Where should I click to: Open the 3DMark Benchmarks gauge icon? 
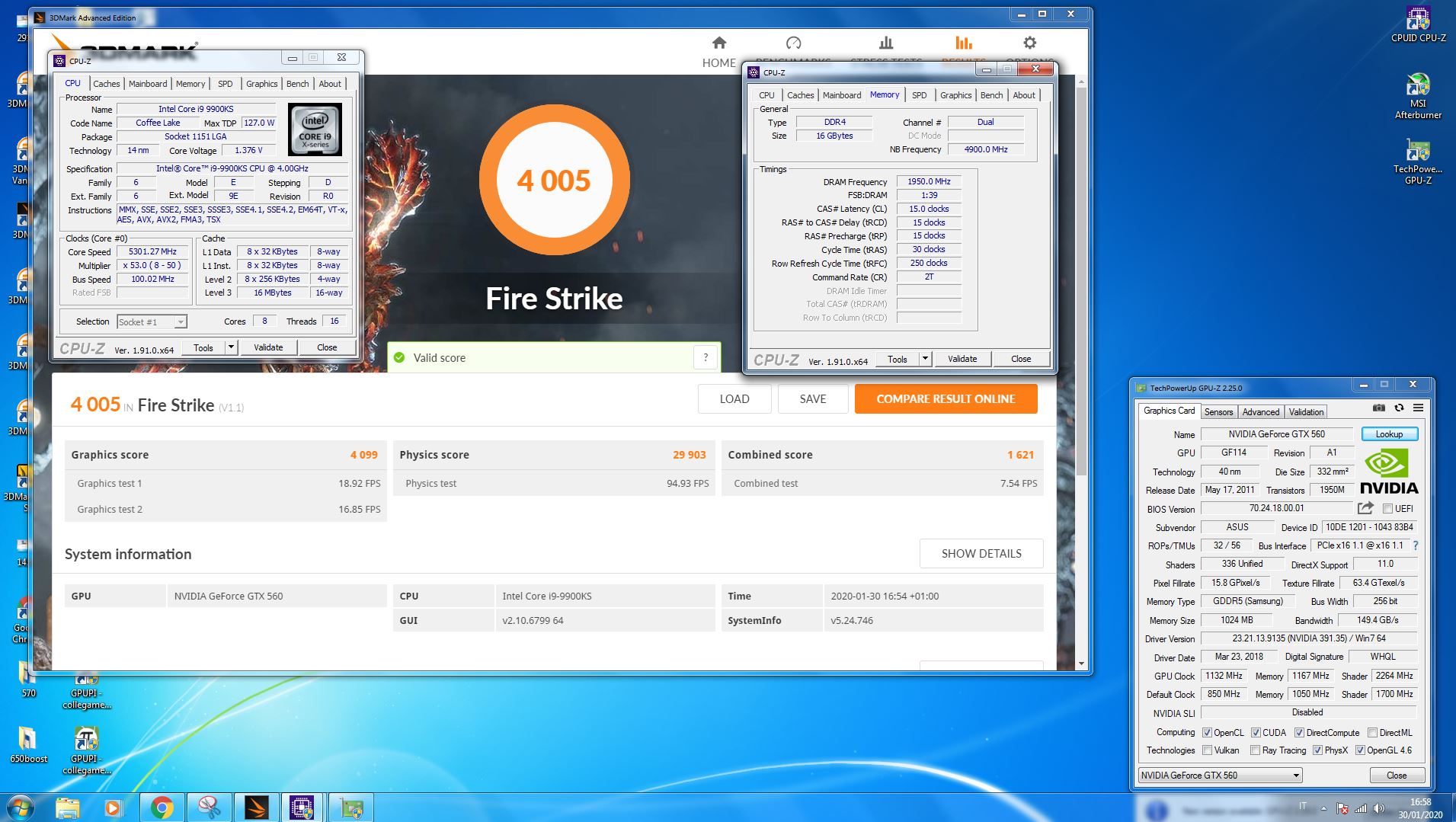pyautogui.click(x=793, y=43)
